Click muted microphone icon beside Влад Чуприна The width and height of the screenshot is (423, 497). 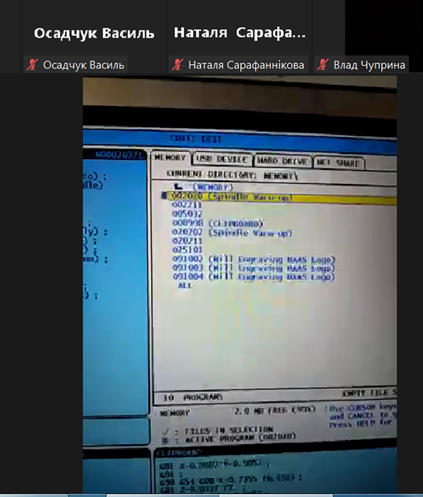click(x=323, y=65)
